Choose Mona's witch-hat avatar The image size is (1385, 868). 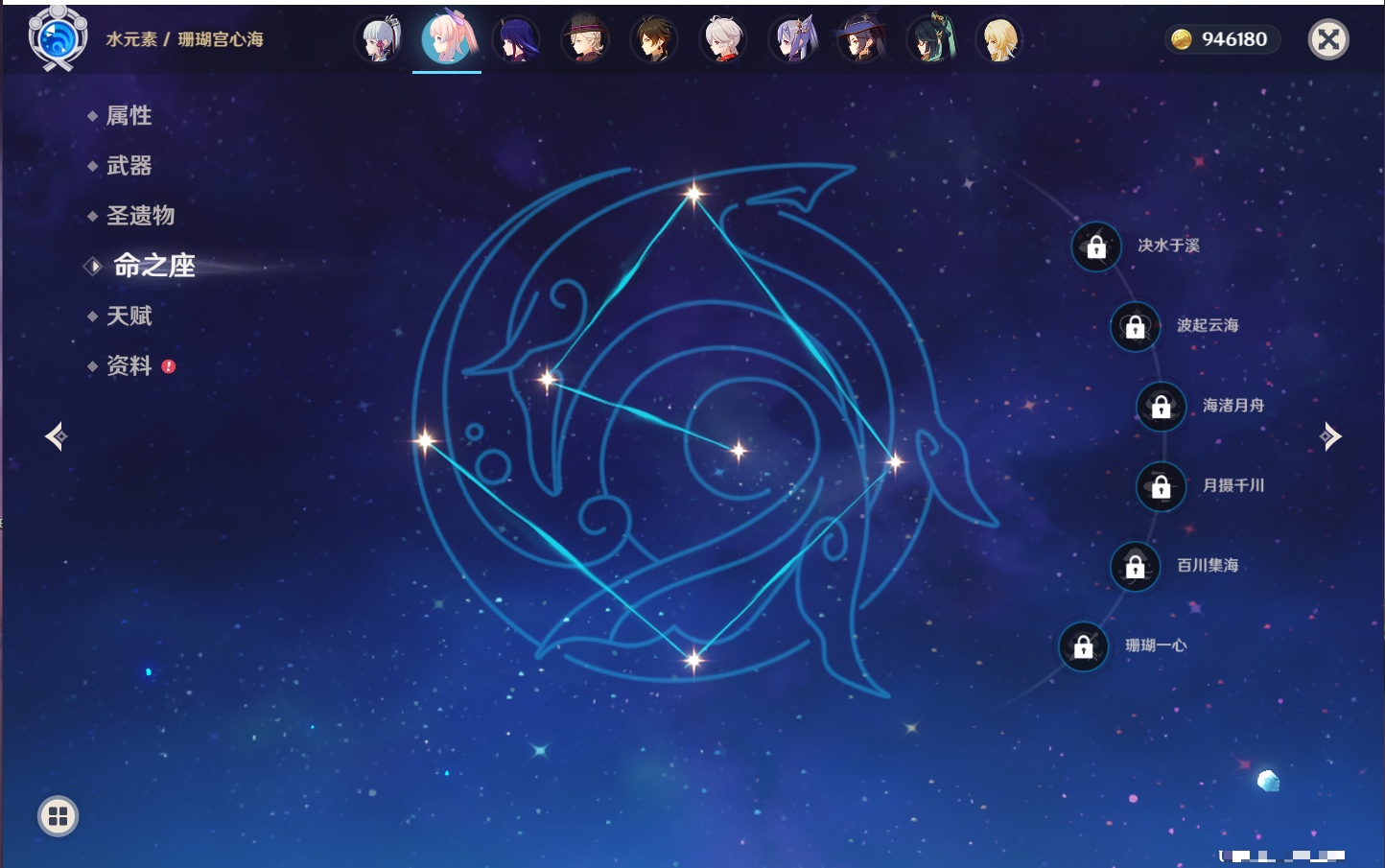[861, 40]
